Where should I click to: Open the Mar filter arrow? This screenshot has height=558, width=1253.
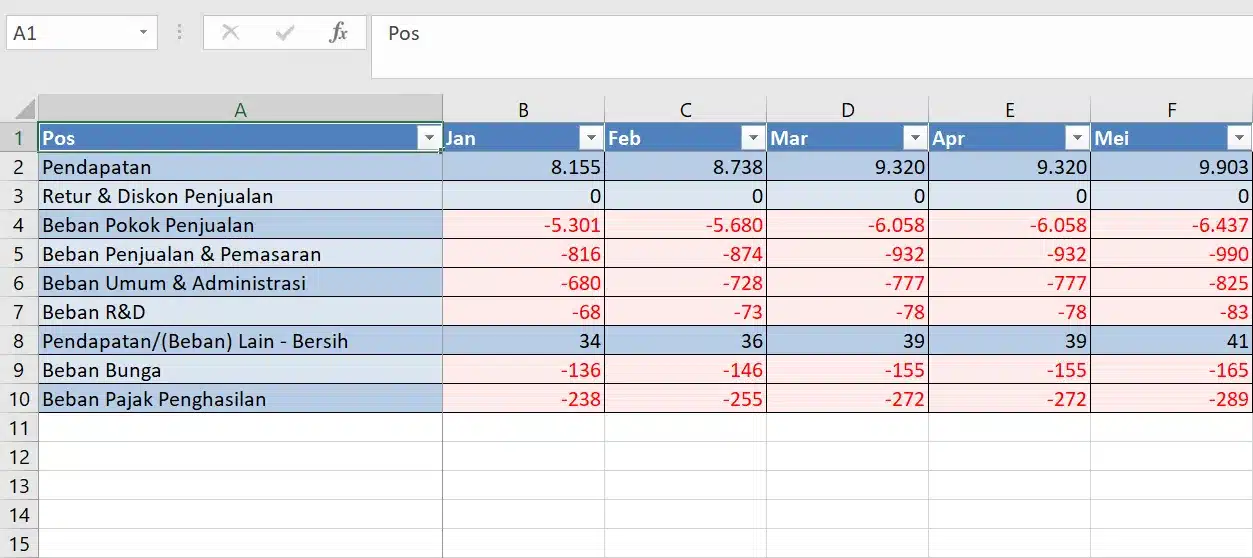pyautogui.click(x=915, y=138)
